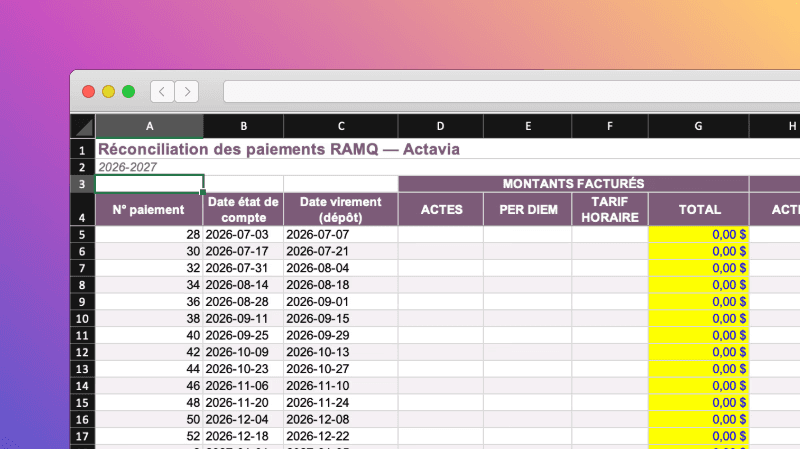Select row 10 header

(83, 319)
